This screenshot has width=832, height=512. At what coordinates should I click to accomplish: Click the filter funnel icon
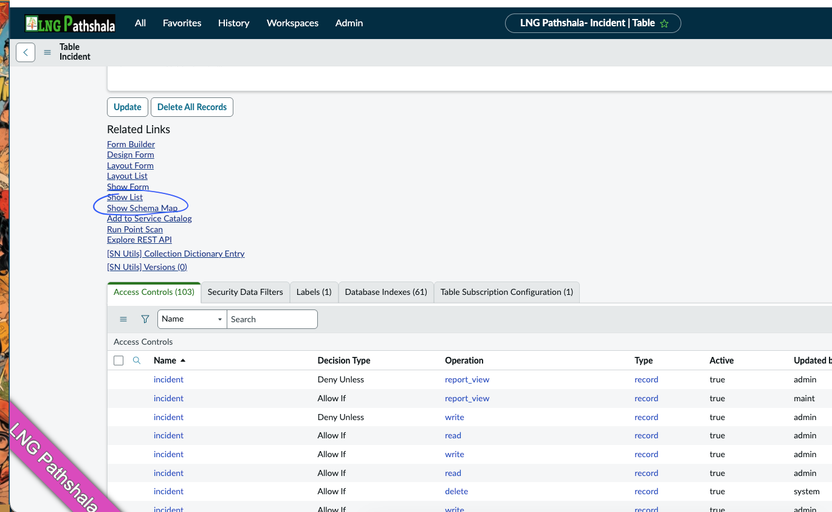(x=145, y=319)
